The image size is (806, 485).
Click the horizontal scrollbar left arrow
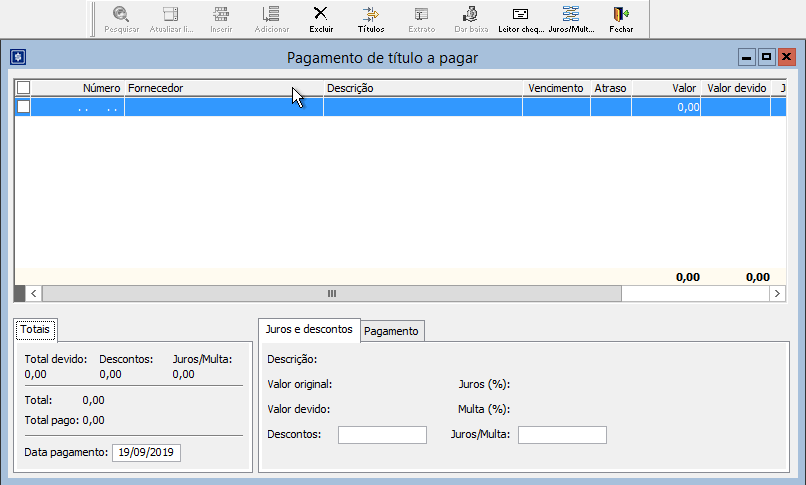(x=33, y=294)
